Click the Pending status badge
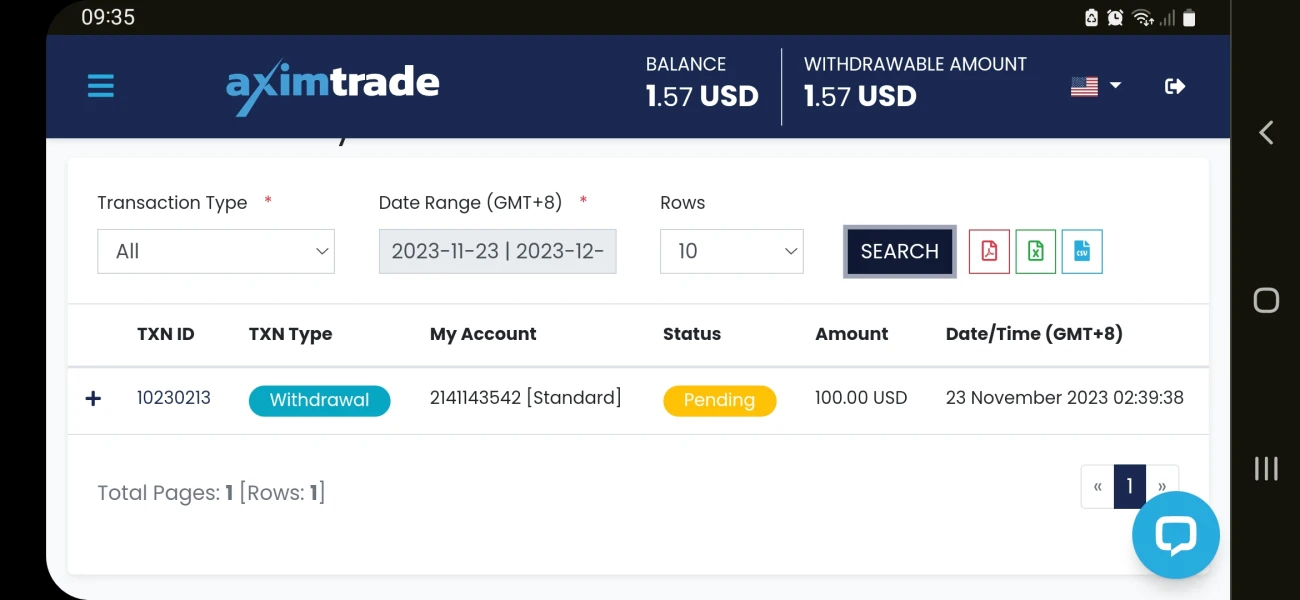Screen dimensions: 1300x600 719,400
